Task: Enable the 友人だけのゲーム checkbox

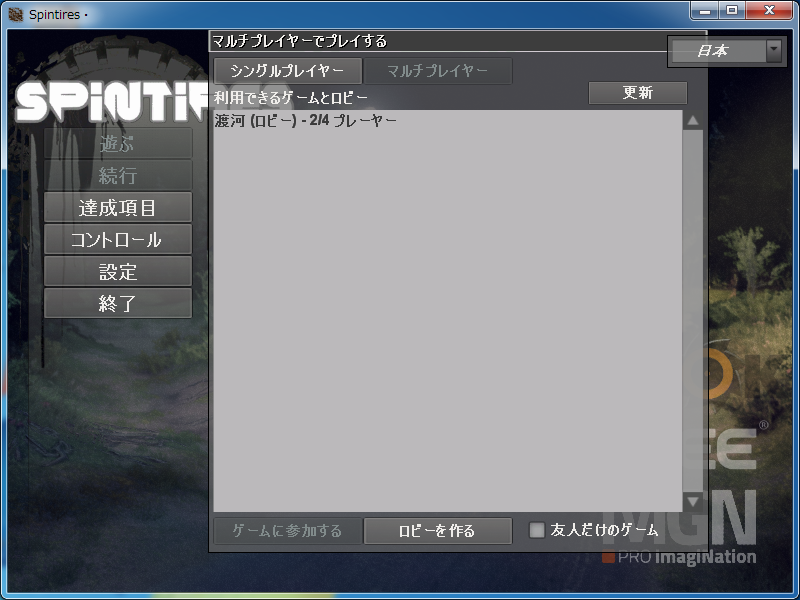Action: click(537, 530)
